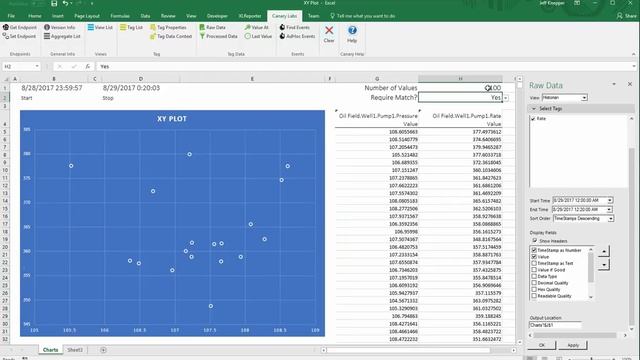This screenshot has width=640, height=360.
Task: Open the Require Match cell dropdown
Action: pos(506,98)
